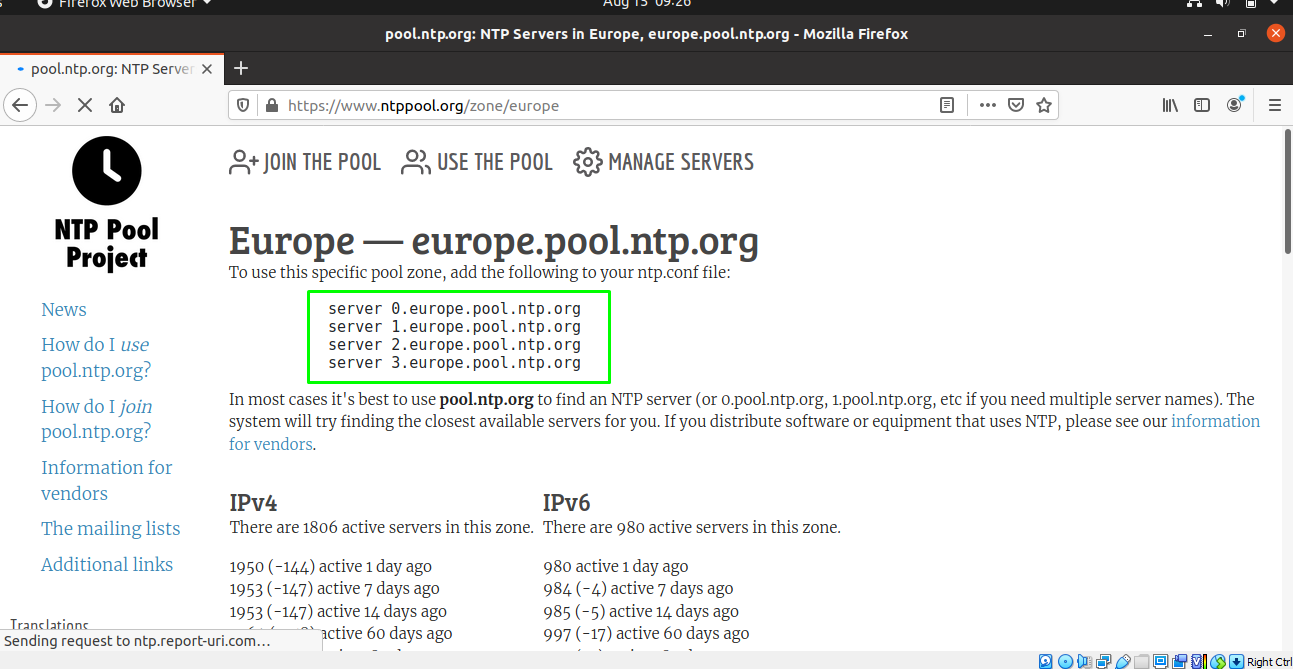Open the volume icon in system tray

(1225, 3)
